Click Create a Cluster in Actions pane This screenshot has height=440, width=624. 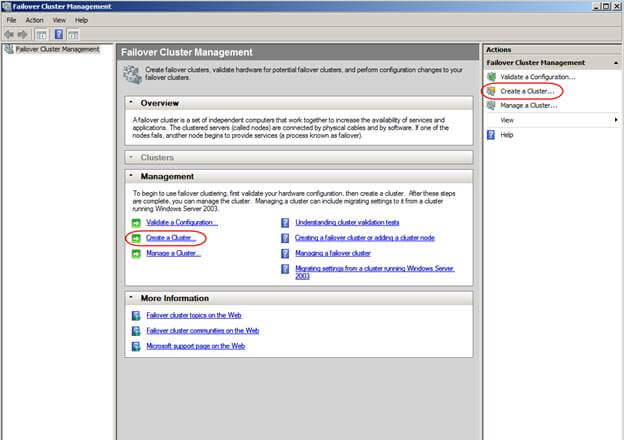pos(527,92)
